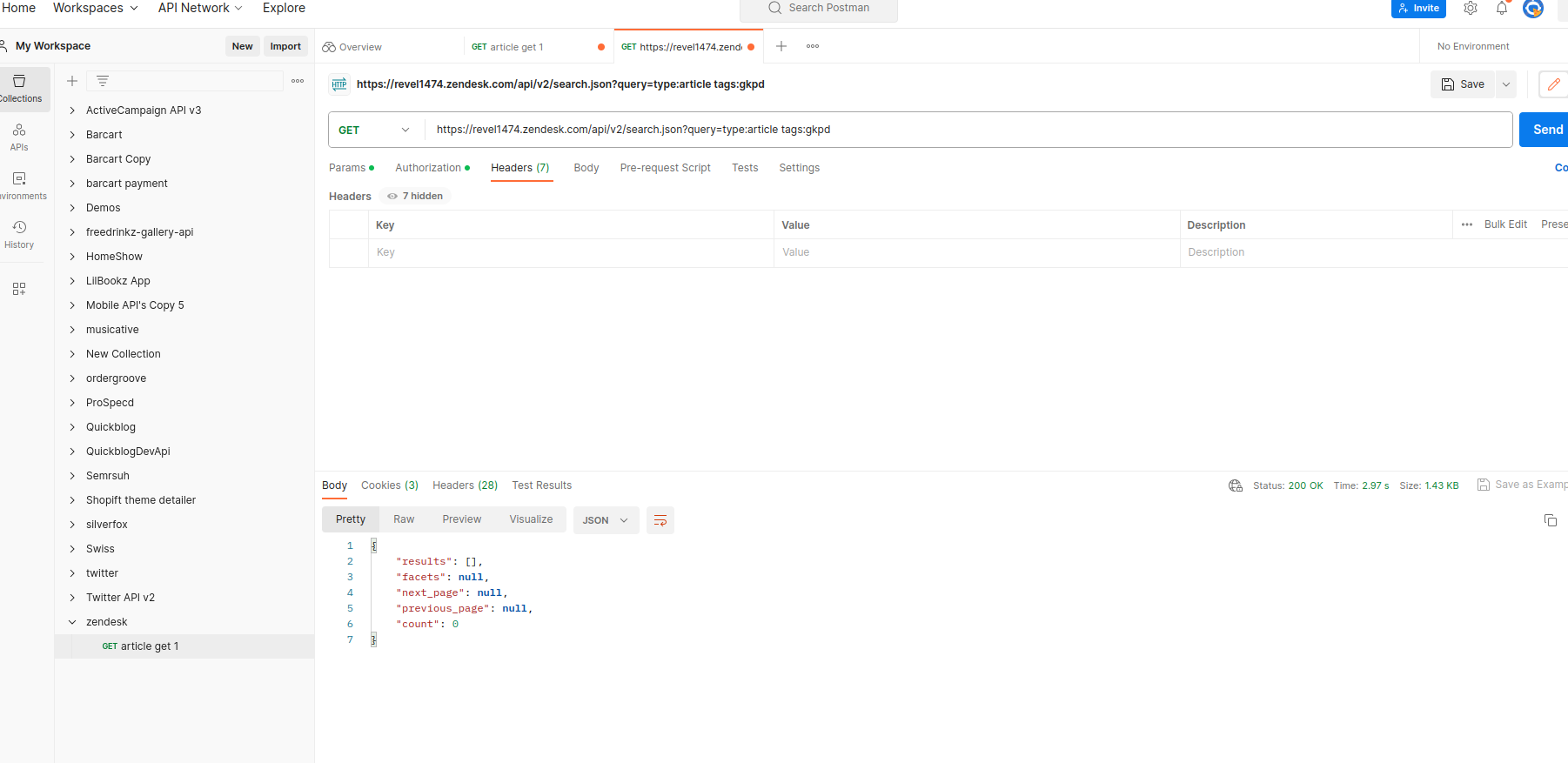Click the header Value input cell
Screen dimensions: 1568x763
[976, 252]
